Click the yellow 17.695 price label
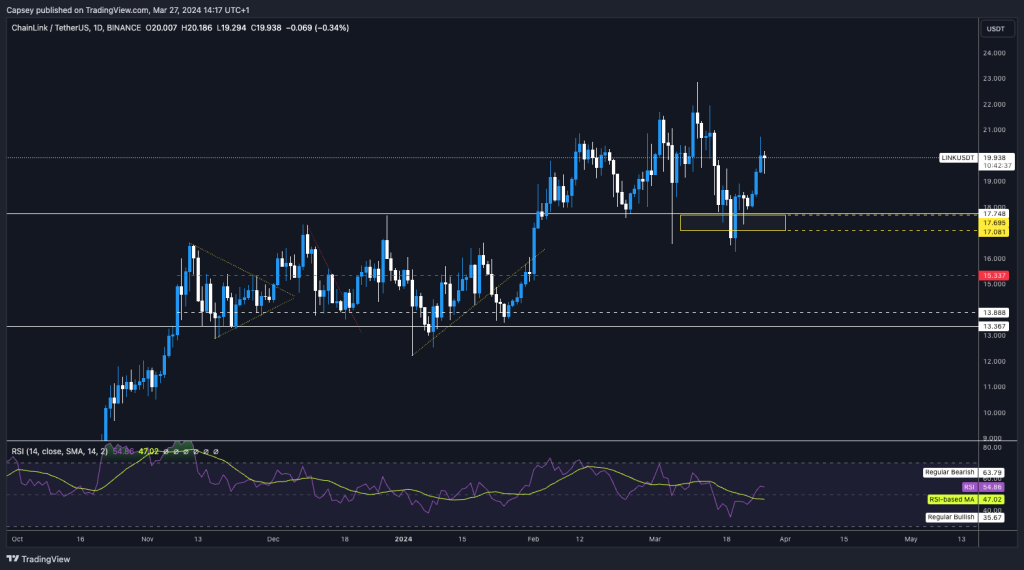 [x=995, y=223]
